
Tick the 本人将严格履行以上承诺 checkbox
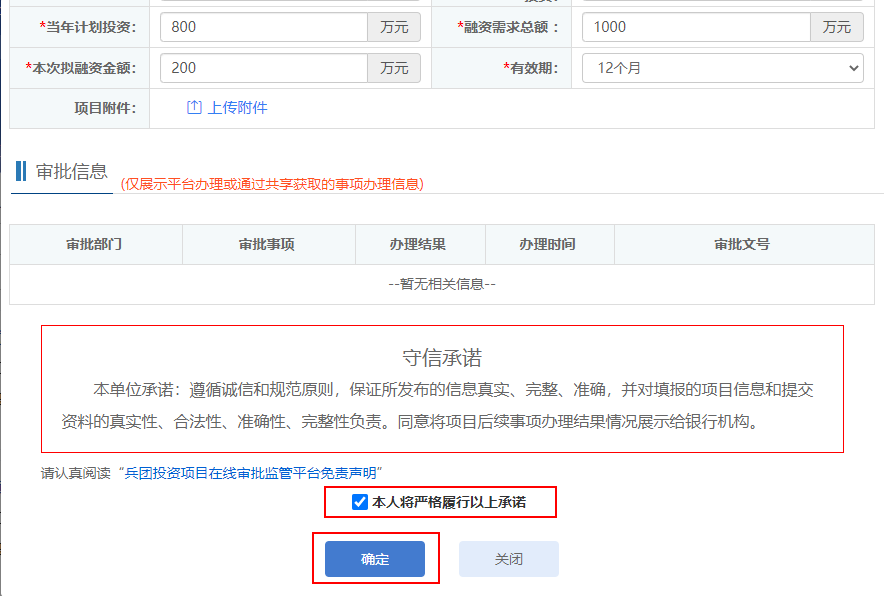click(360, 502)
